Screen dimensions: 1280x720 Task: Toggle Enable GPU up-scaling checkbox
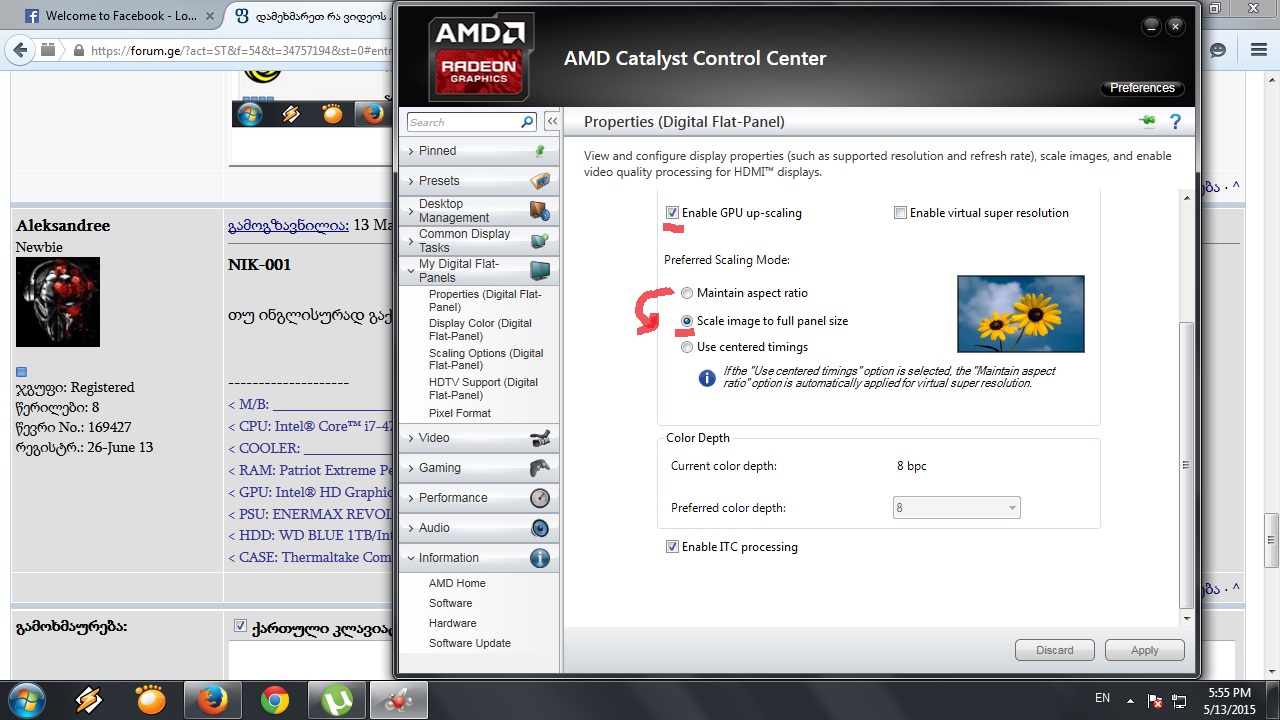(672, 213)
